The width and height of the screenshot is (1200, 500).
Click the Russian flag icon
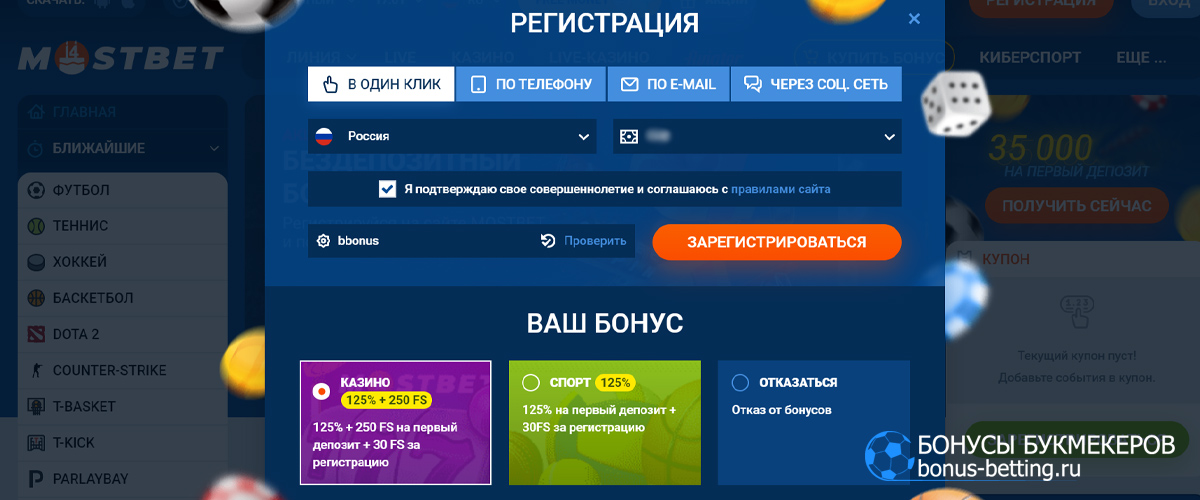click(324, 136)
